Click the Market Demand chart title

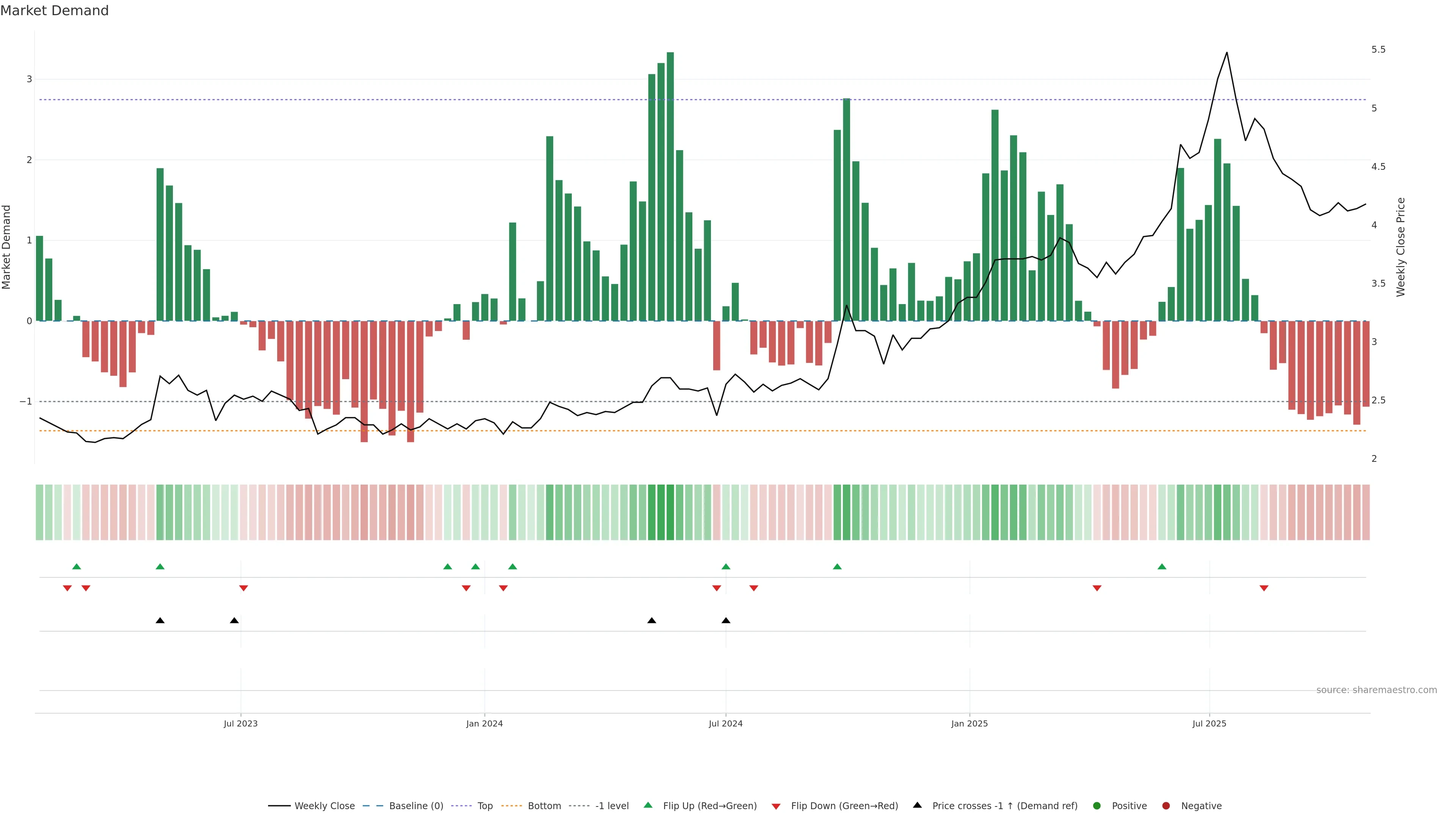[x=54, y=11]
